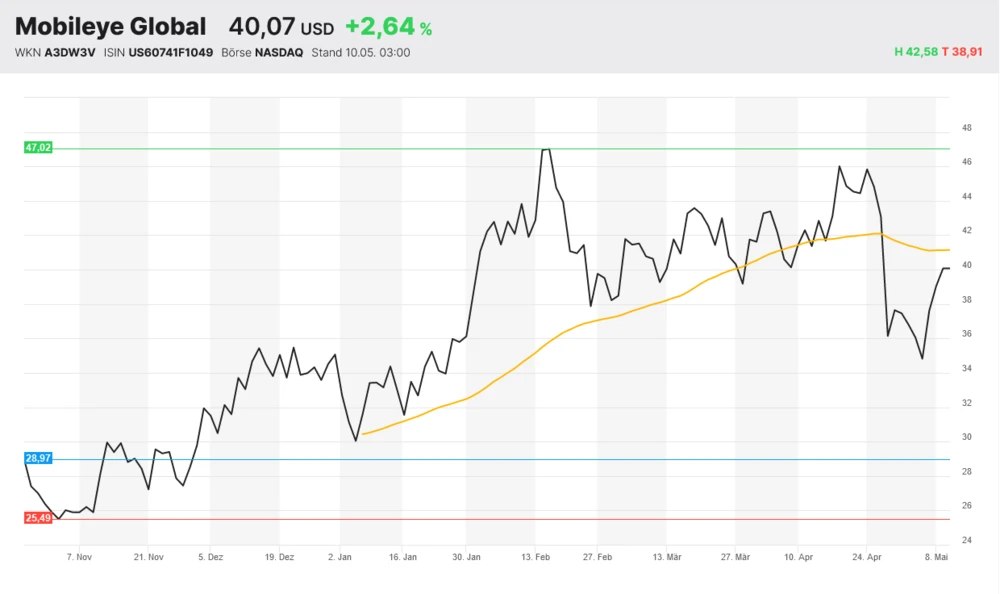
Task: Click the green 47,02 high marker label
Action: pyautogui.click(x=38, y=147)
